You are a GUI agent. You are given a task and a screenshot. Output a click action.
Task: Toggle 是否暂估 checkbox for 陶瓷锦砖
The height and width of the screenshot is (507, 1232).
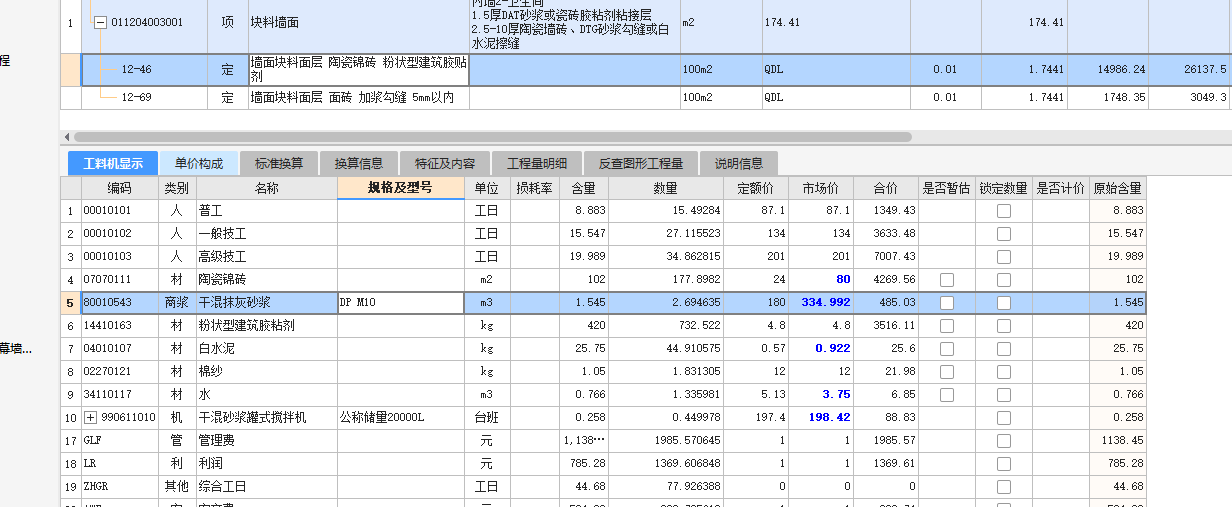[x=946, y=279]
